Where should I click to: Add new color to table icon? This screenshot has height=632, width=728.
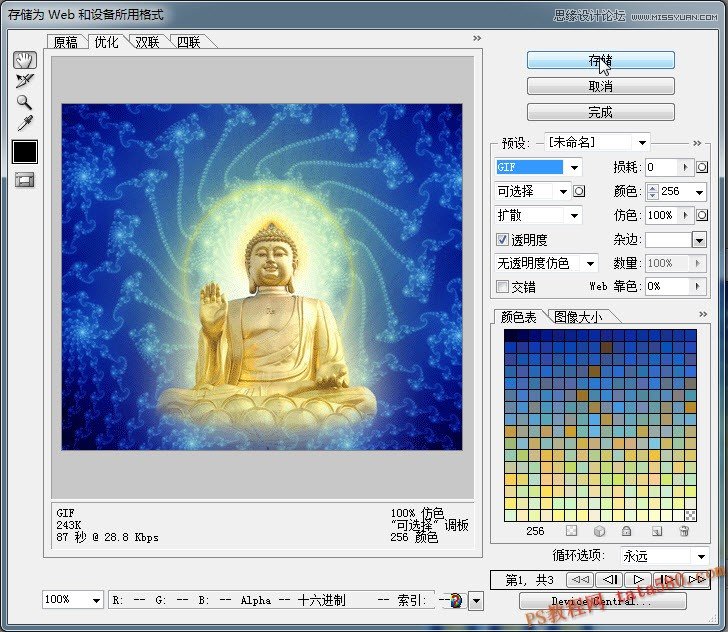coord(656,531)
